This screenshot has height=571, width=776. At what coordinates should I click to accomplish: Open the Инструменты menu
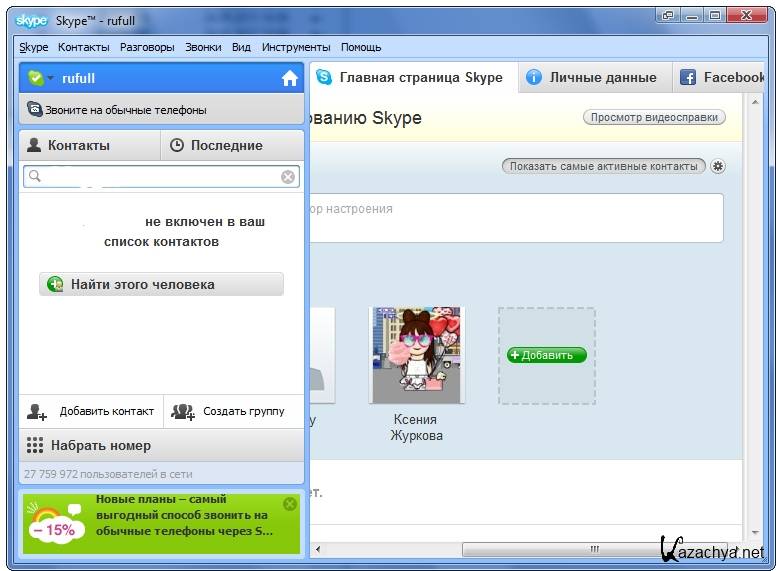click(296, 47)
